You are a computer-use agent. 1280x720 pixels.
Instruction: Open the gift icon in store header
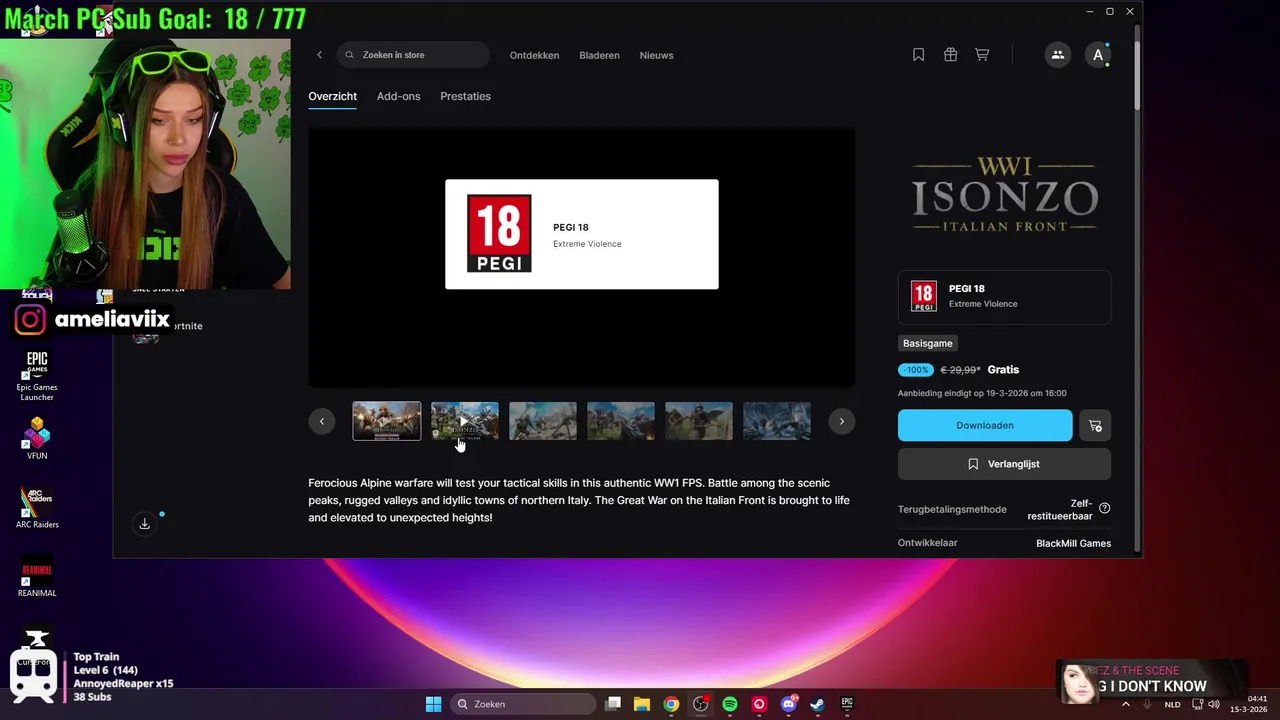[x=950, y=55]
